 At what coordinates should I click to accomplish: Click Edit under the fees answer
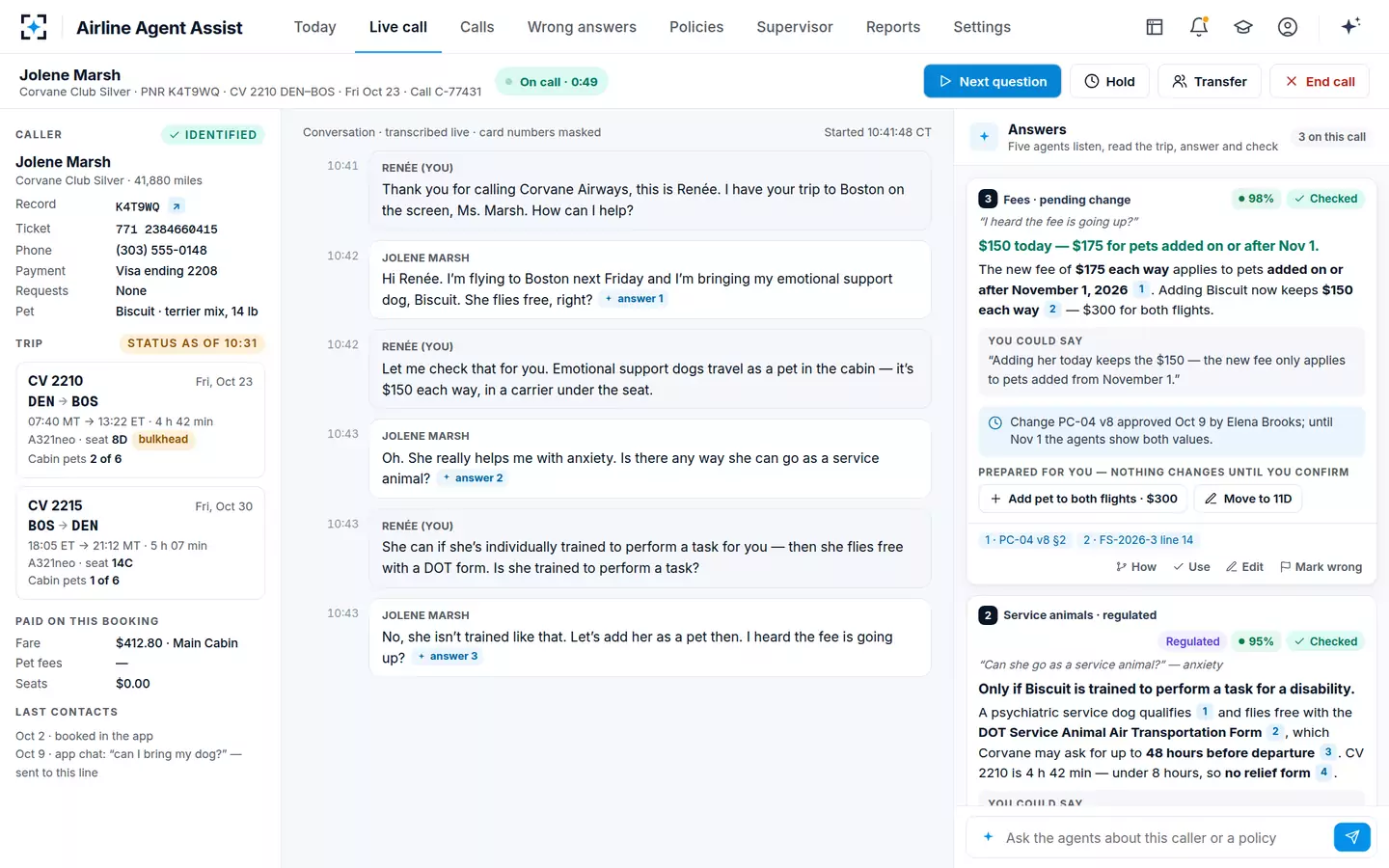click(1244, 567)
